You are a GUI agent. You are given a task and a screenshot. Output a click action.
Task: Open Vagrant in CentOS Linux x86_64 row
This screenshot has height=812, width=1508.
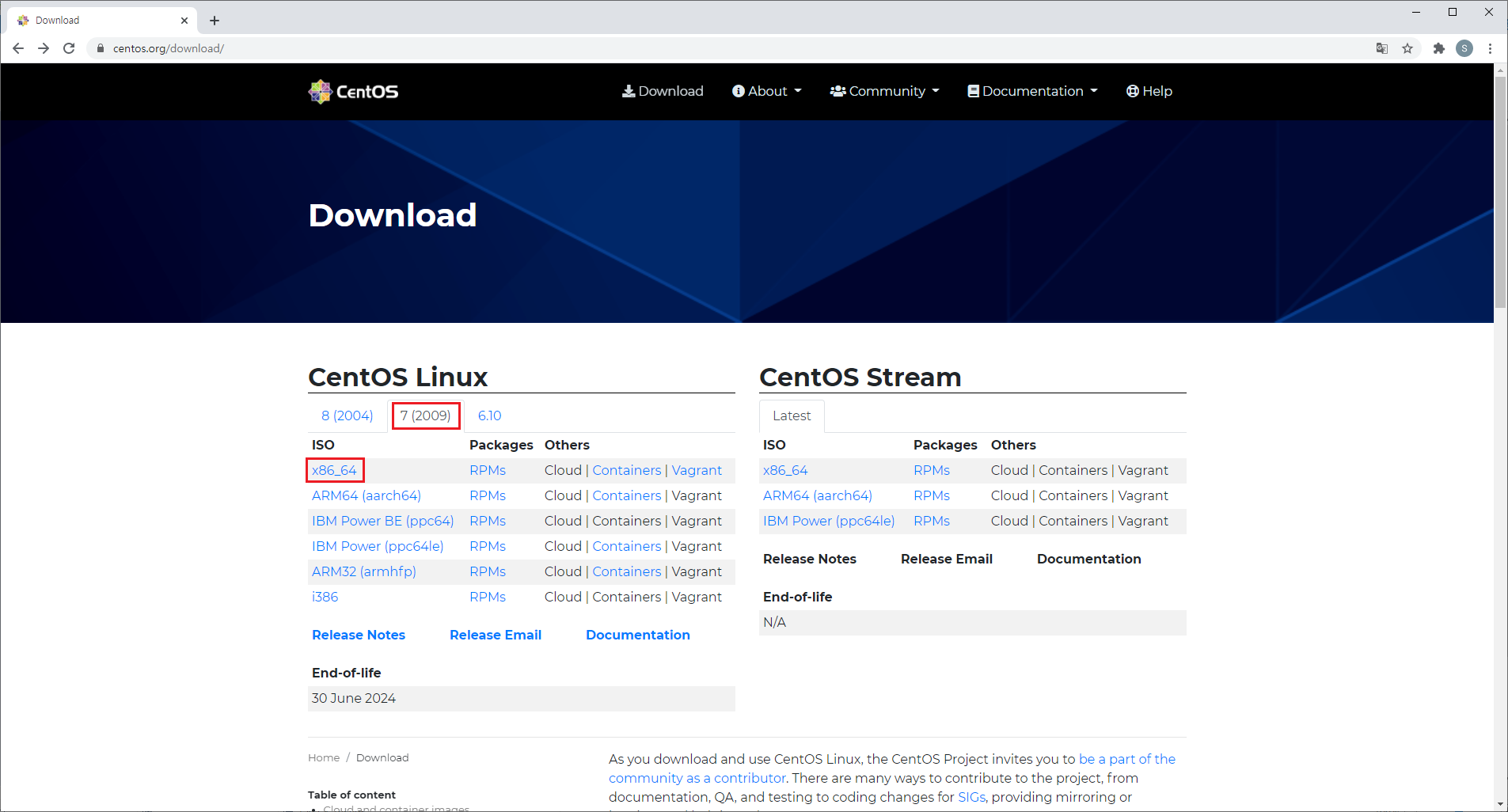tap(697, 470)
